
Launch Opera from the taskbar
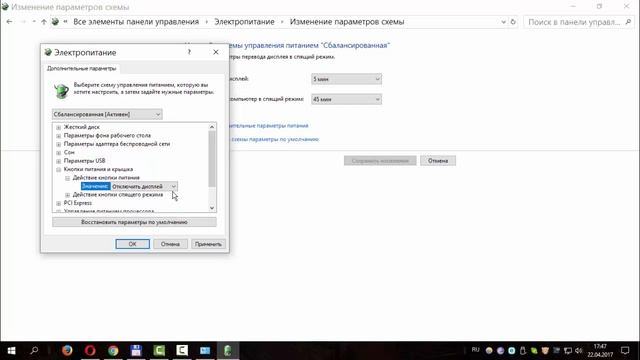click(x=90, y=351)
